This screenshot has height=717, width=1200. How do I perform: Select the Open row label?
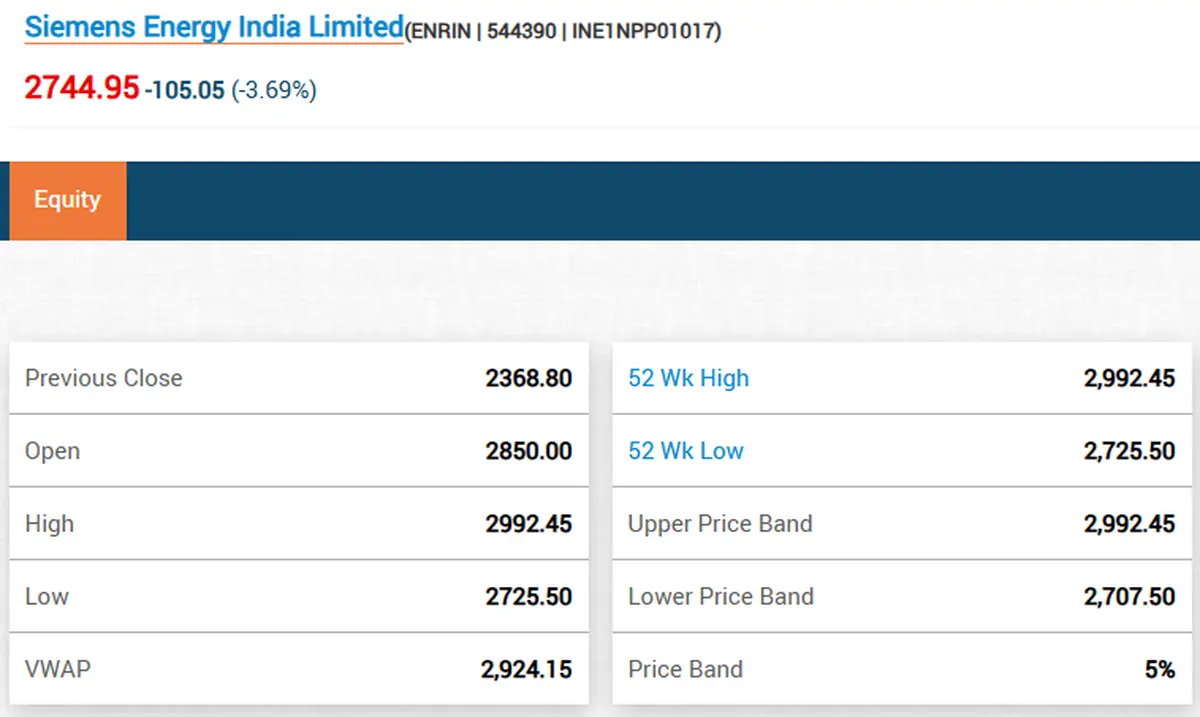tap(52, 452)
